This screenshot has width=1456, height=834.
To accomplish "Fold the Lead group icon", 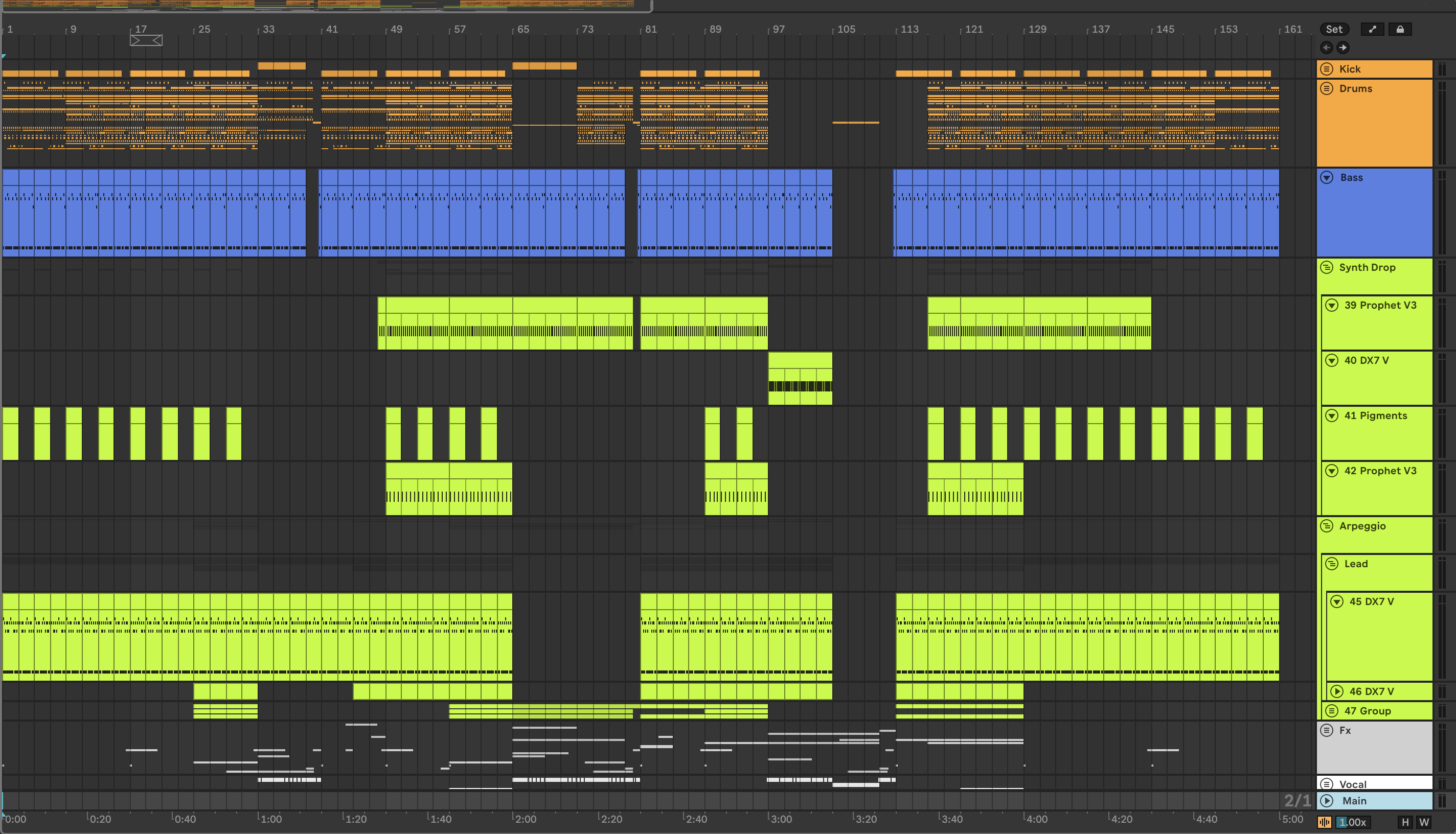I will pyautogui.click(x=1332, y=564).
